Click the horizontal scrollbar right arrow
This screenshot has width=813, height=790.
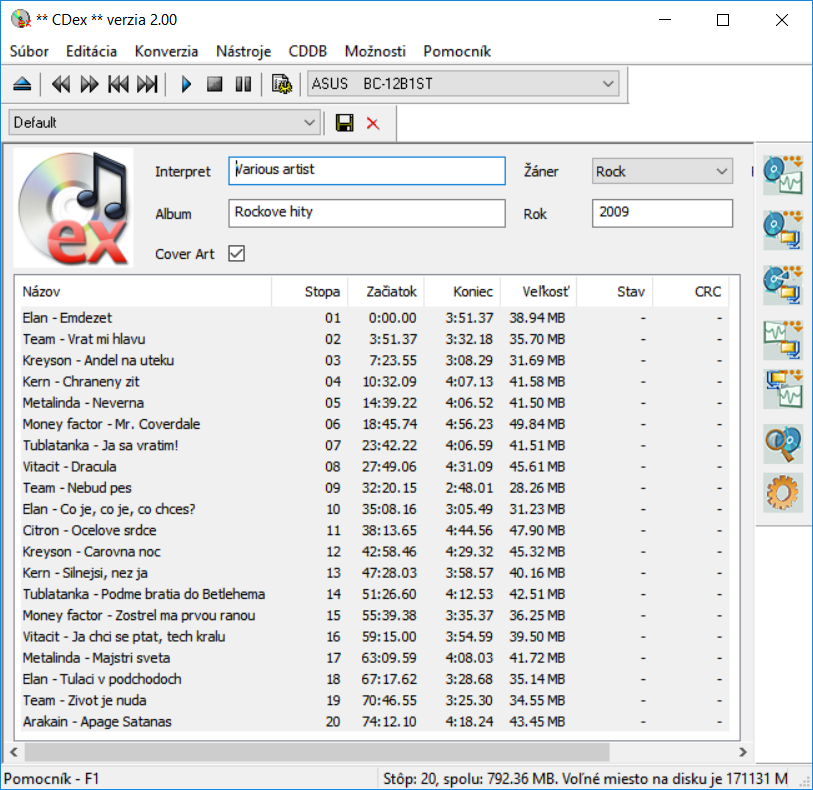pyautogui.click(x=742, y=752)
